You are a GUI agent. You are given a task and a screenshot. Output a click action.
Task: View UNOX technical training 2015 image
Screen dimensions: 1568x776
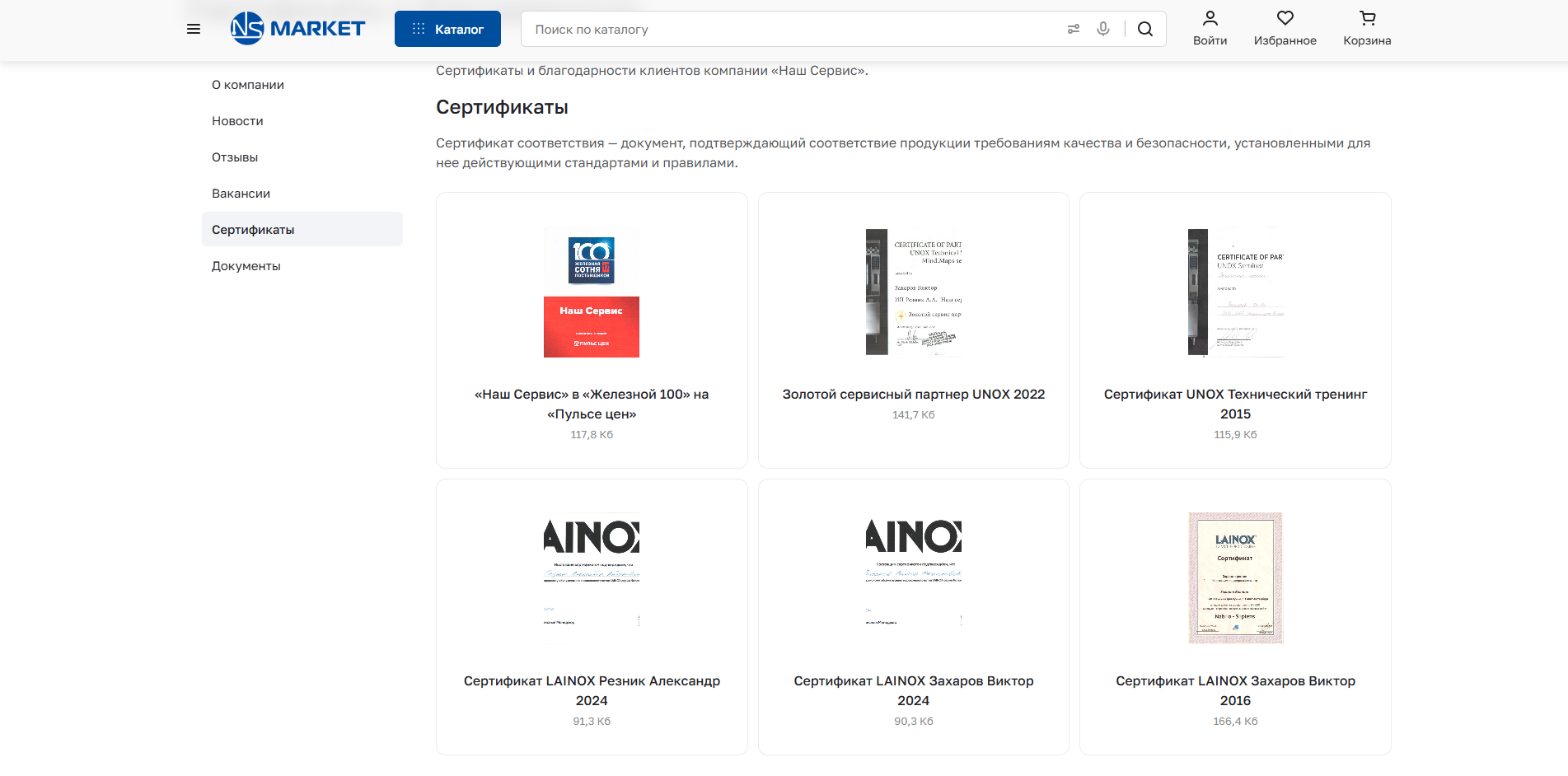pos(1236,292)
